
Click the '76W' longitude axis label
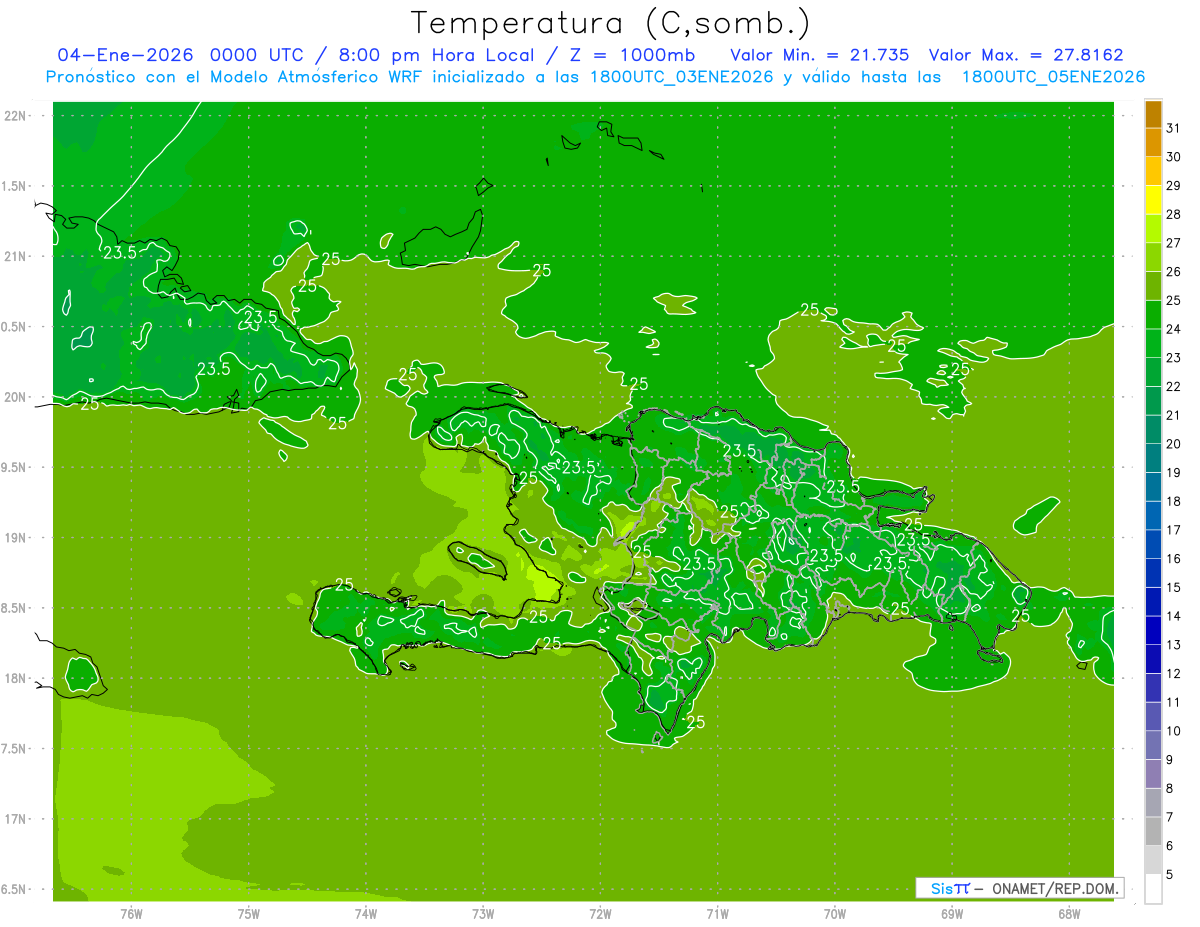[131, 913]
